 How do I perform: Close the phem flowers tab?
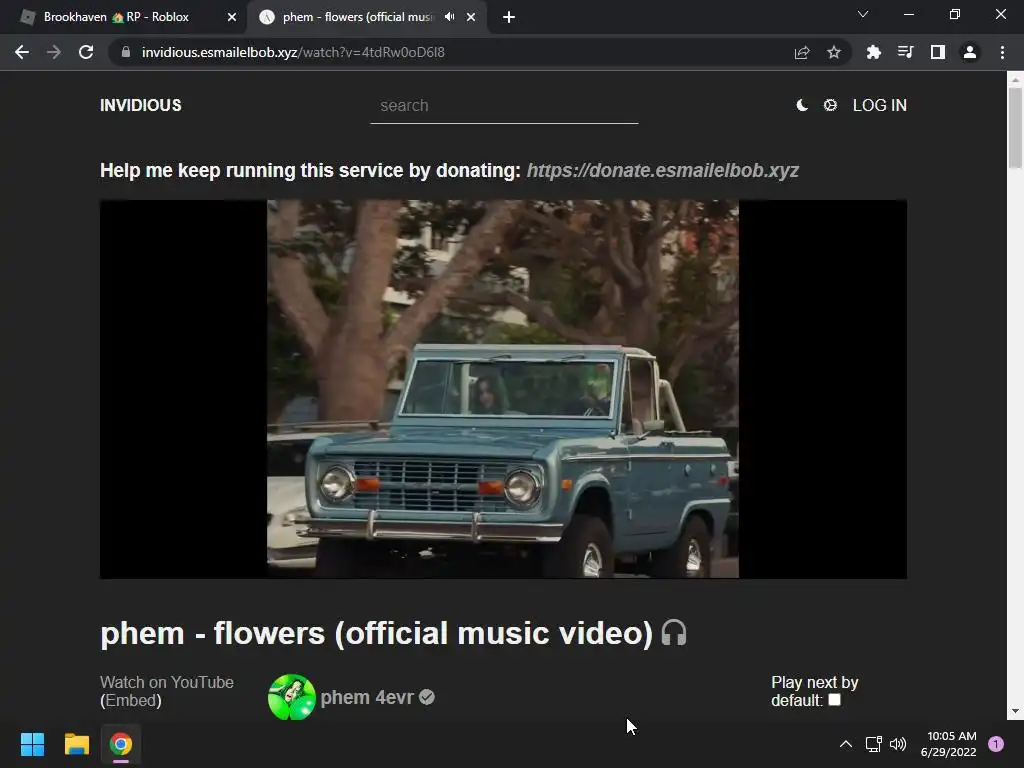(x=471, y=17)
